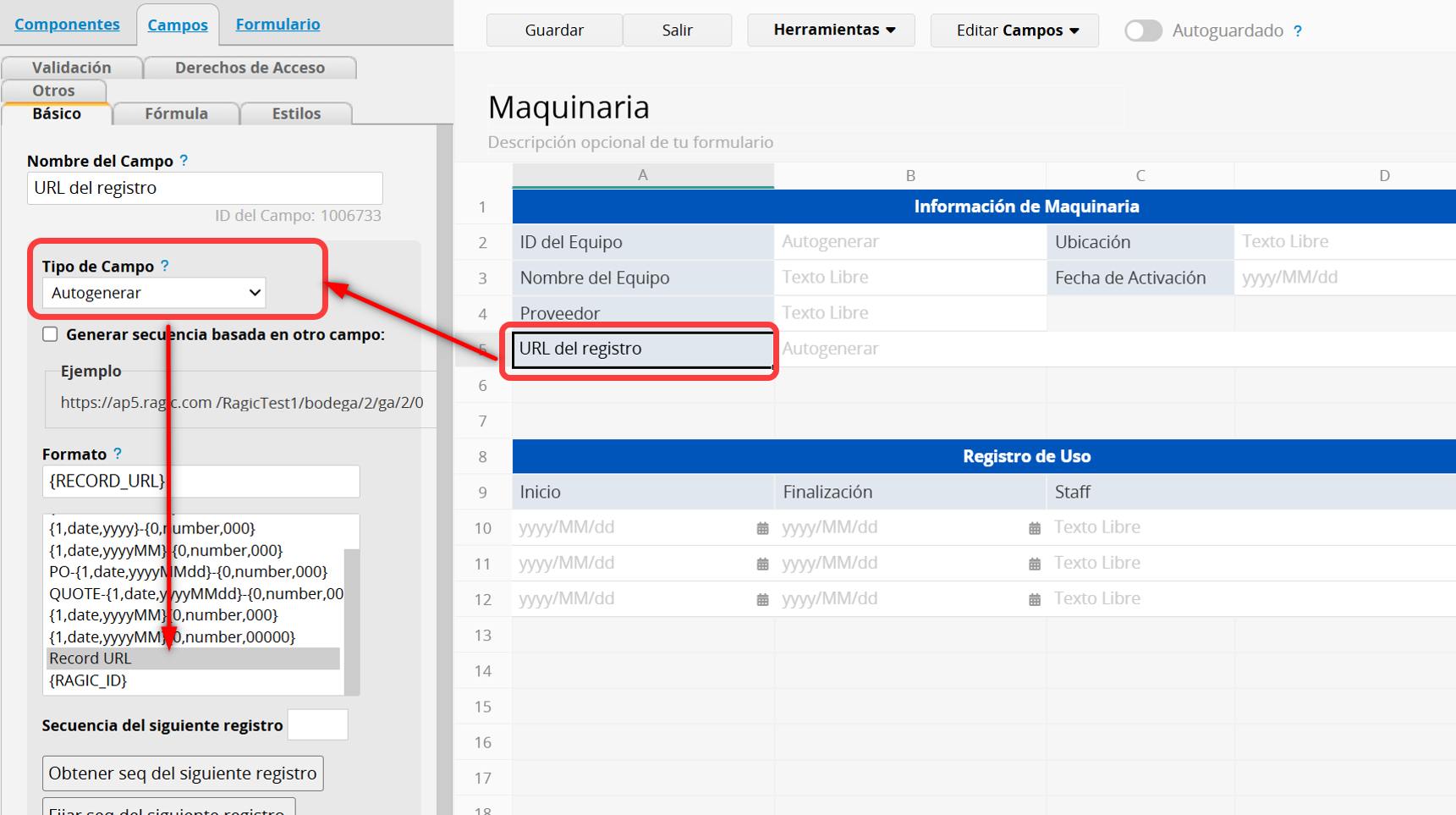The width and height of the screenshot is (1456, 815).
Task: Click the help icon beside Formato
Action: [118, 454]
